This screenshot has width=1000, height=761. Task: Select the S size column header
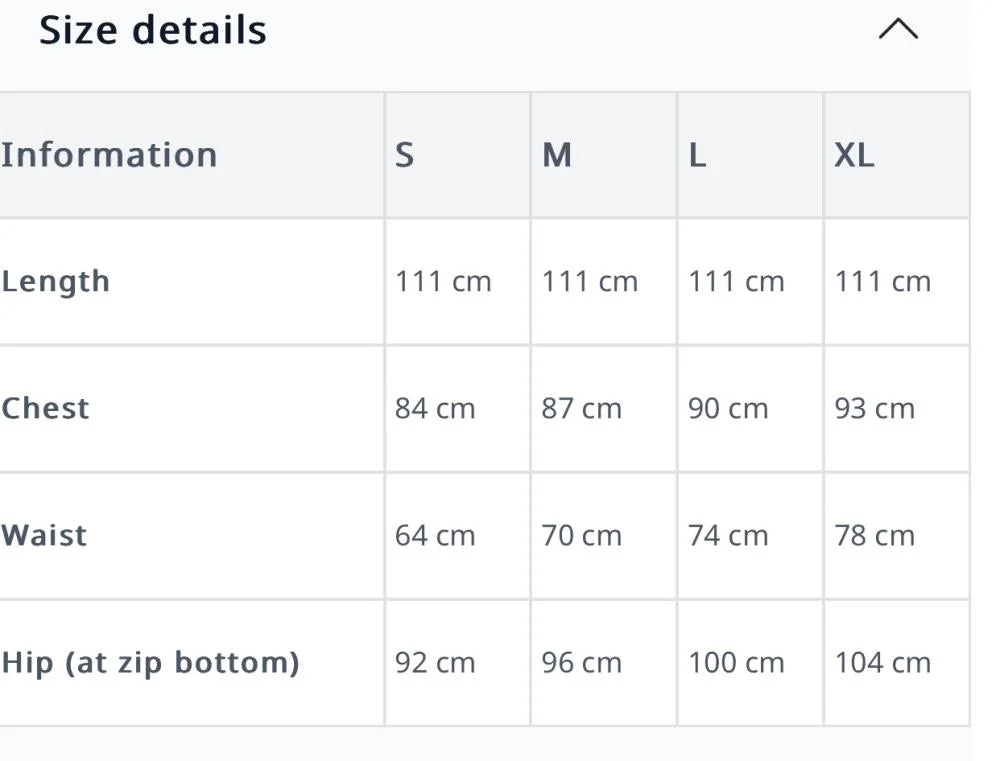point(404,155)
